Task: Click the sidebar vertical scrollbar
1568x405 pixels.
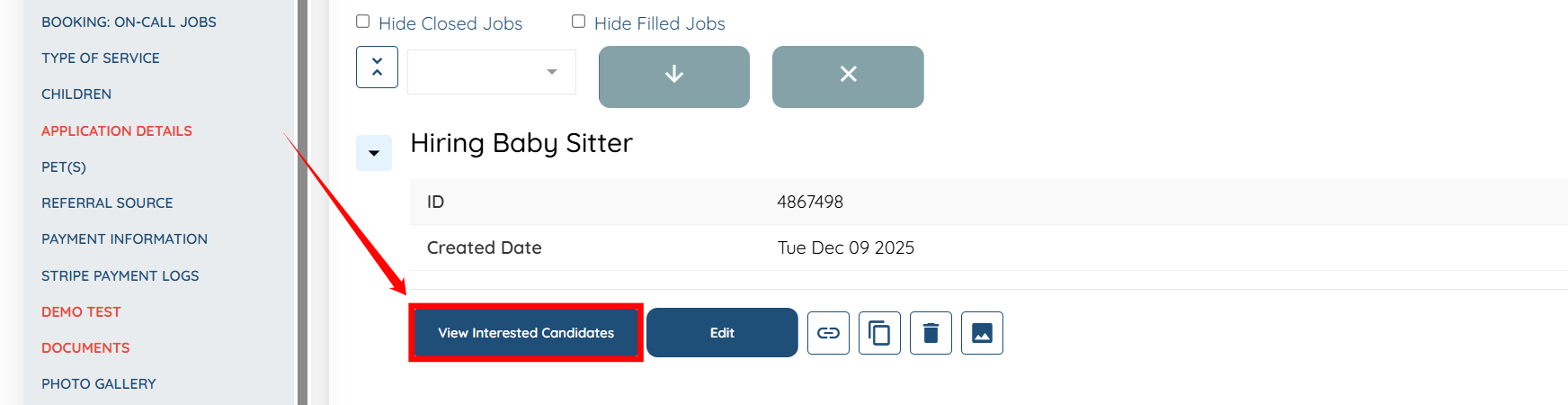Action: [303, 202]
